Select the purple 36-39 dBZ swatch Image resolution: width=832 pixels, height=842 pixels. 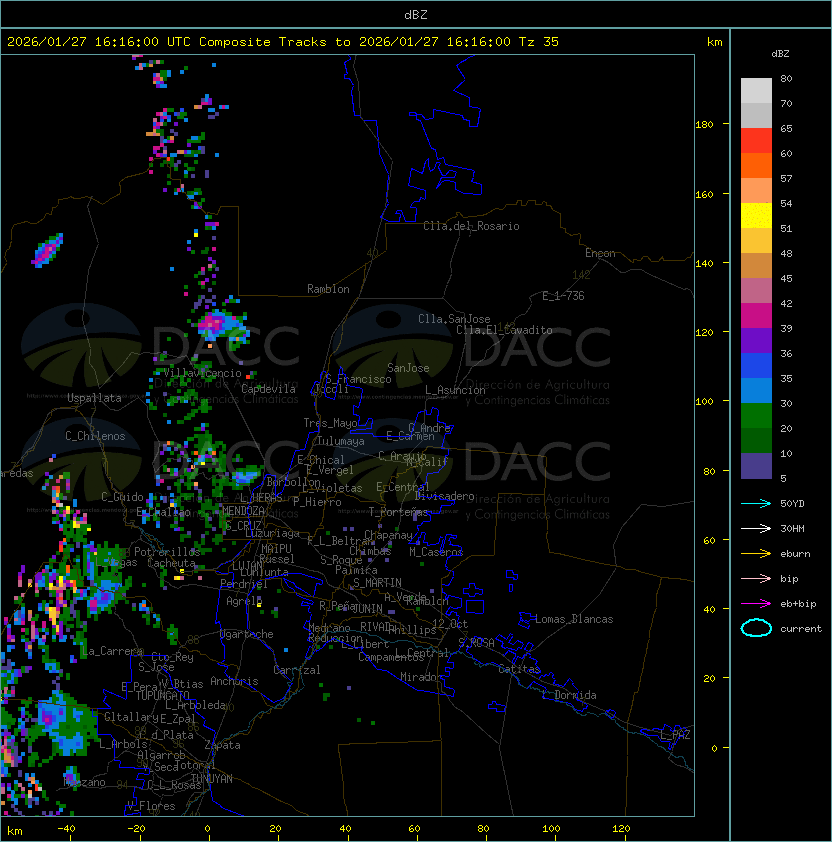pyautogui.click(x=756, y=340)
